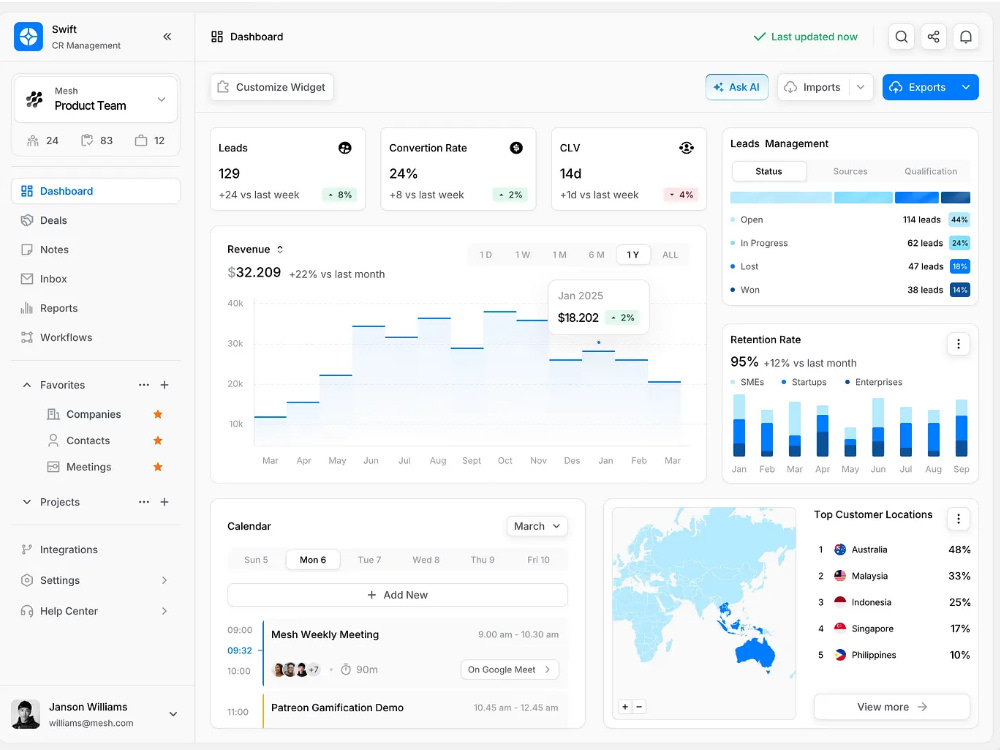1000x750 pixels.
Task: Toggle star on Contacts favorite
Action: click(158, 441)
